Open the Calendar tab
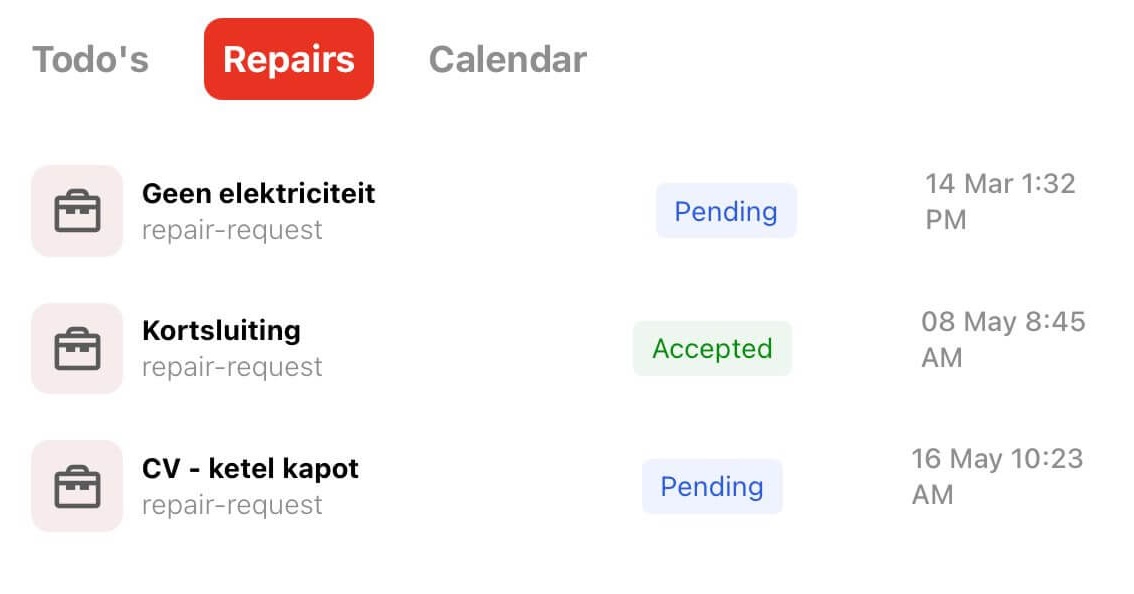The image size is (1134, 594). [507, 59]
